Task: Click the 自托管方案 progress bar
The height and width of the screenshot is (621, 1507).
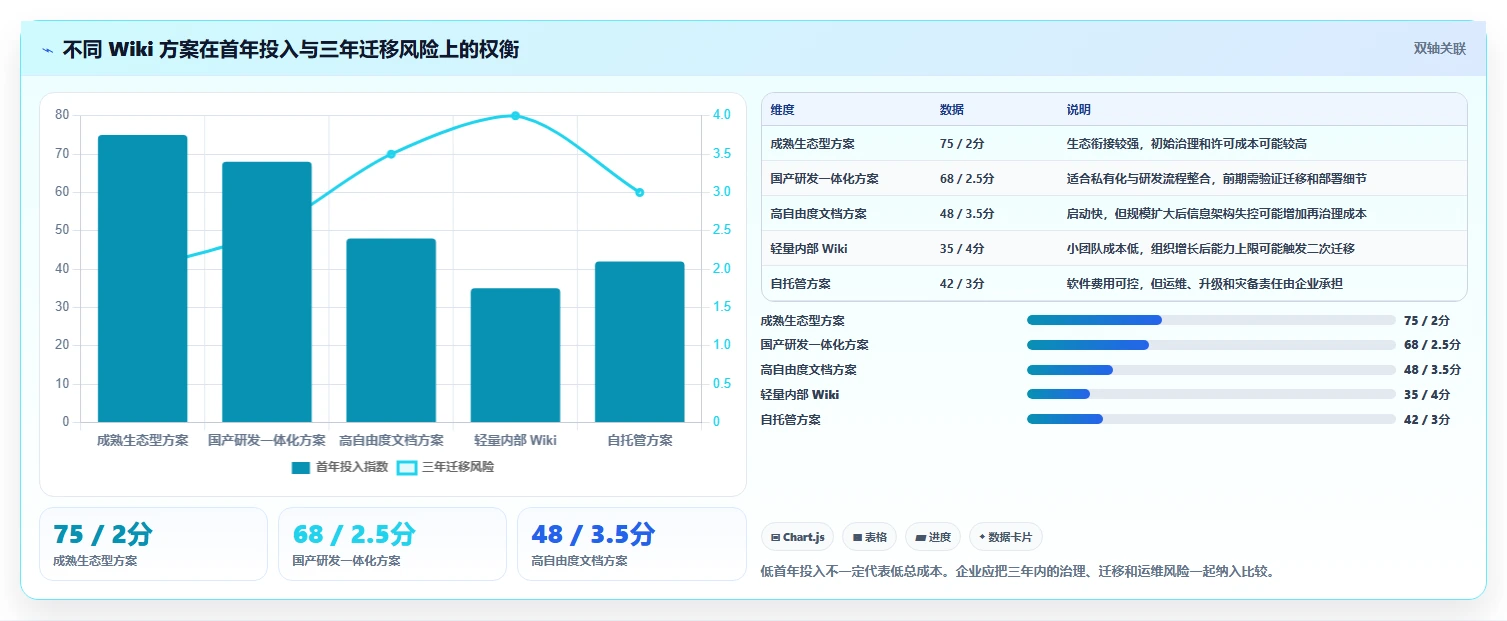Action: [x=1211, y=419]
